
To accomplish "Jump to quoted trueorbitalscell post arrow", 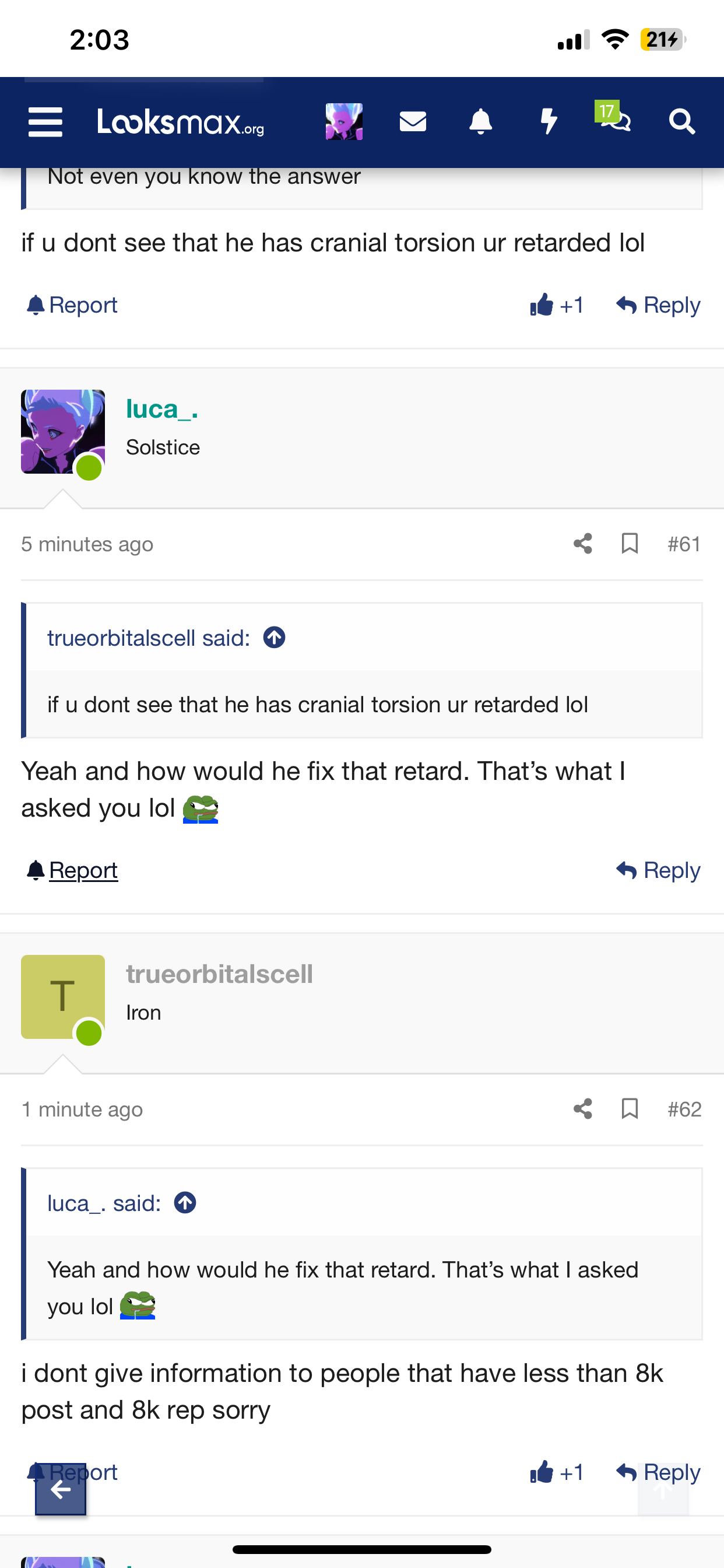I will click(275, 638).
